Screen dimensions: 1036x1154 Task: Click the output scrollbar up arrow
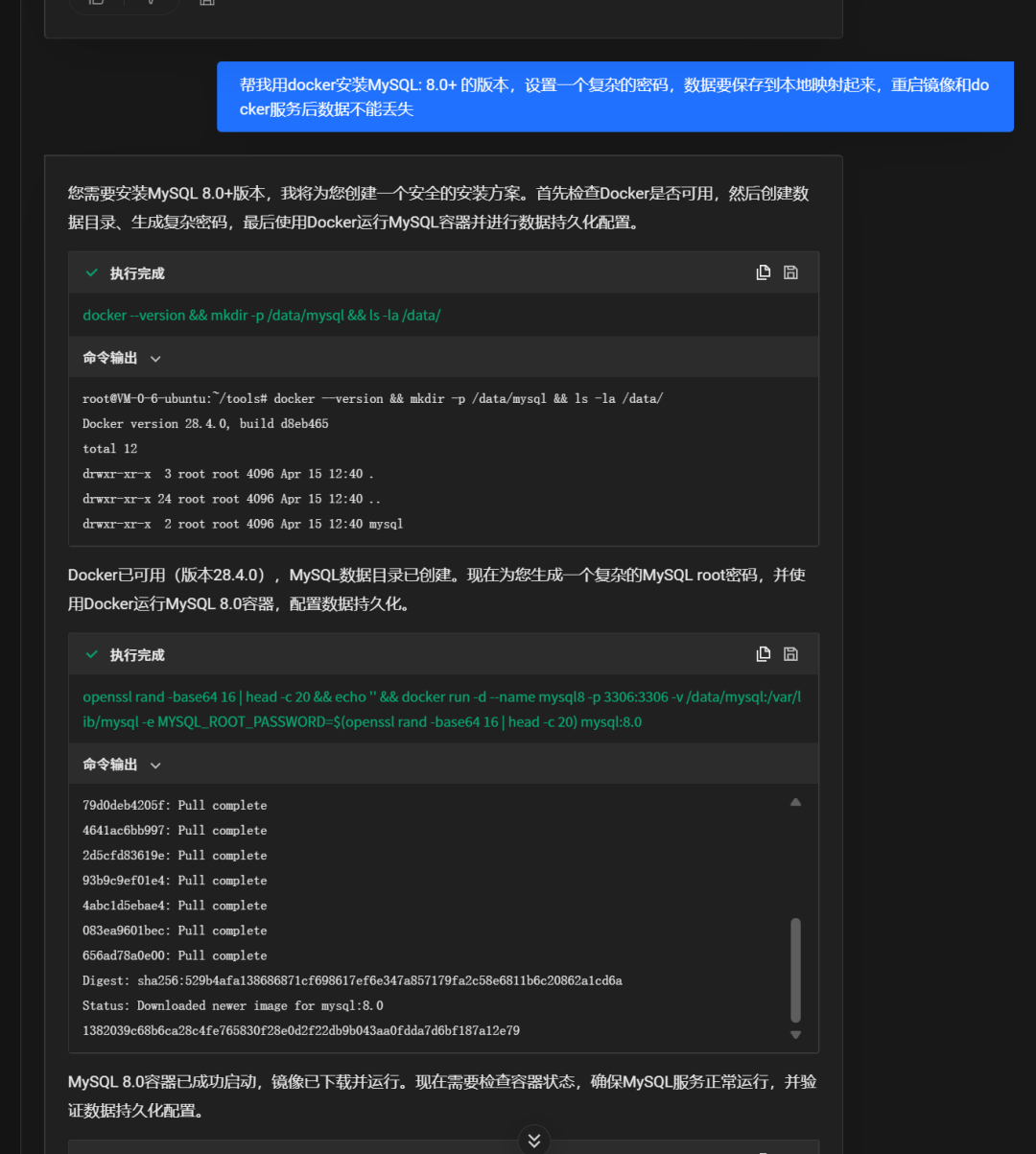click(795, 802)
